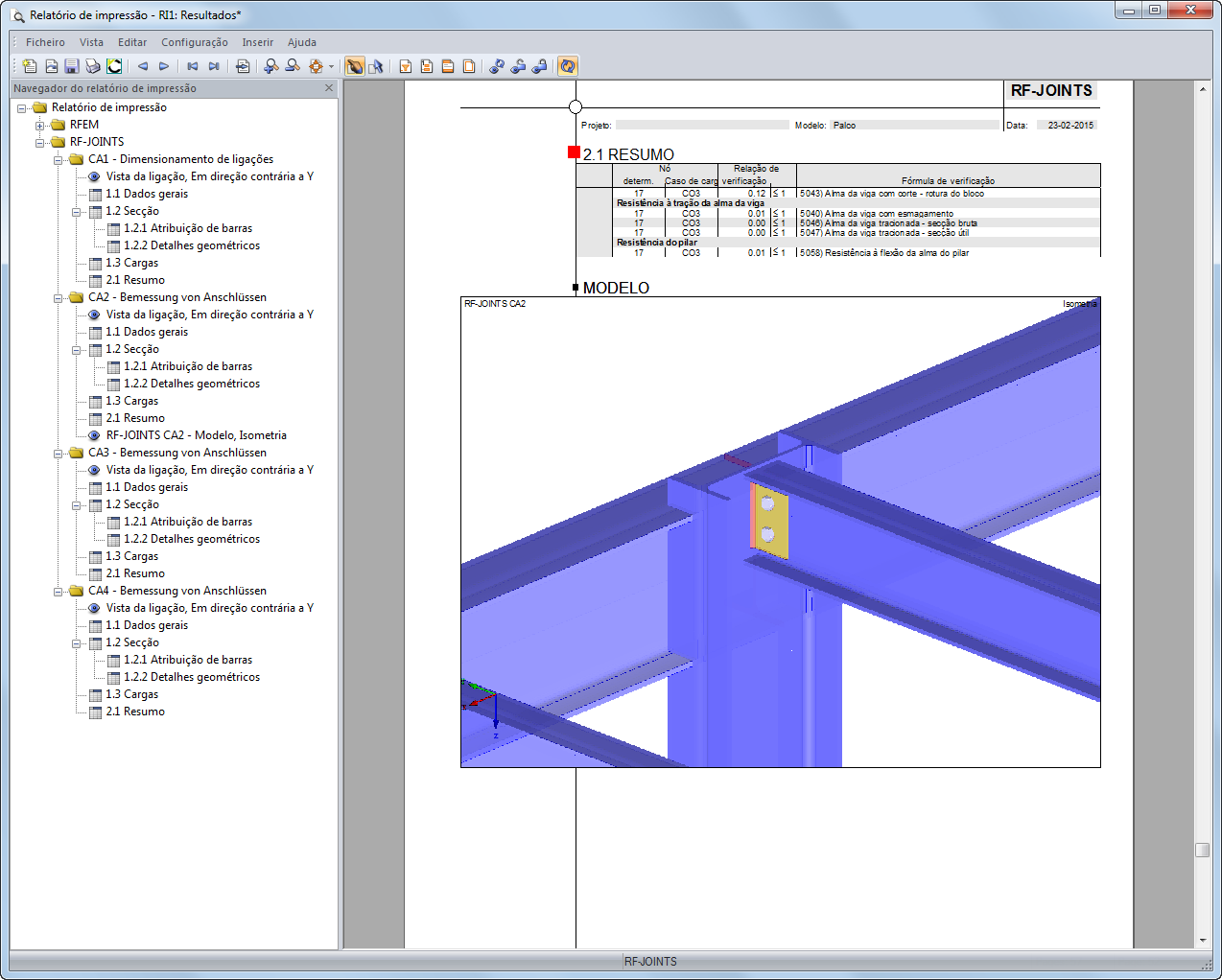Click the isometric model image in report

pyautogui.click(x=780, y=532)
